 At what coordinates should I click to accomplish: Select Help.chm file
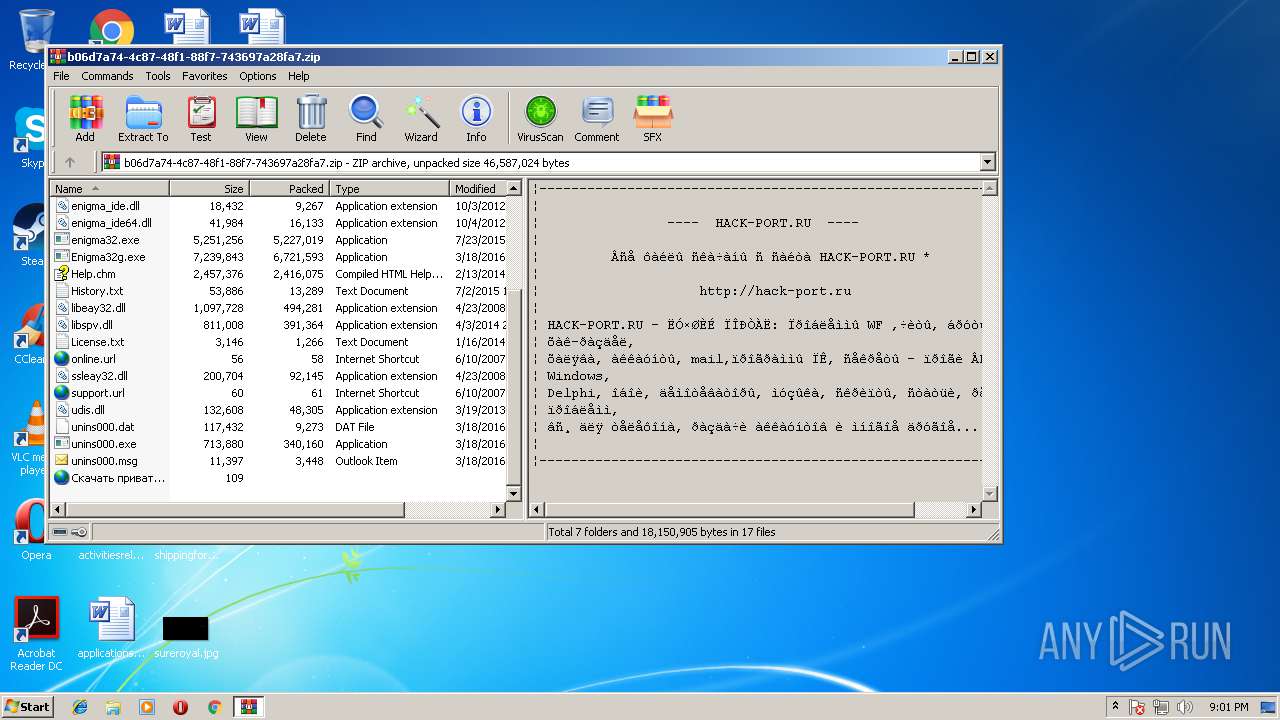pos(93,274)
